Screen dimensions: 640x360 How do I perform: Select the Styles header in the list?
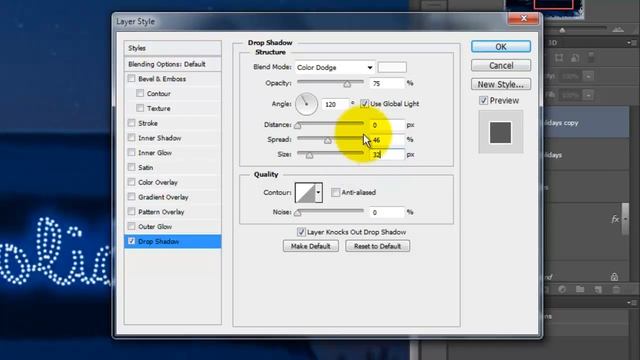point(173,48)
